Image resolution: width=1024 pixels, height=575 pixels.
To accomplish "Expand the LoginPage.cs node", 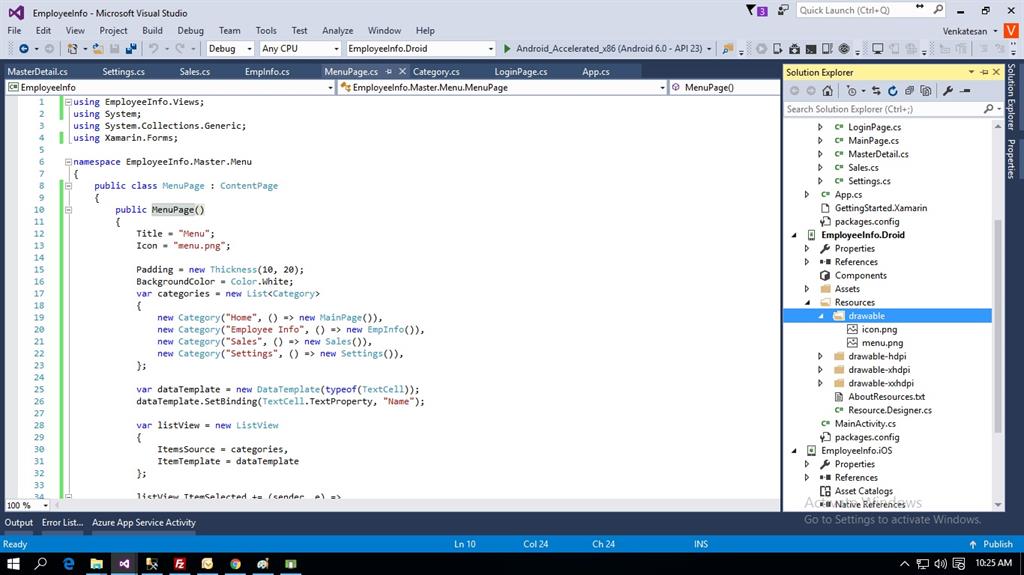I will coord(820,127).
